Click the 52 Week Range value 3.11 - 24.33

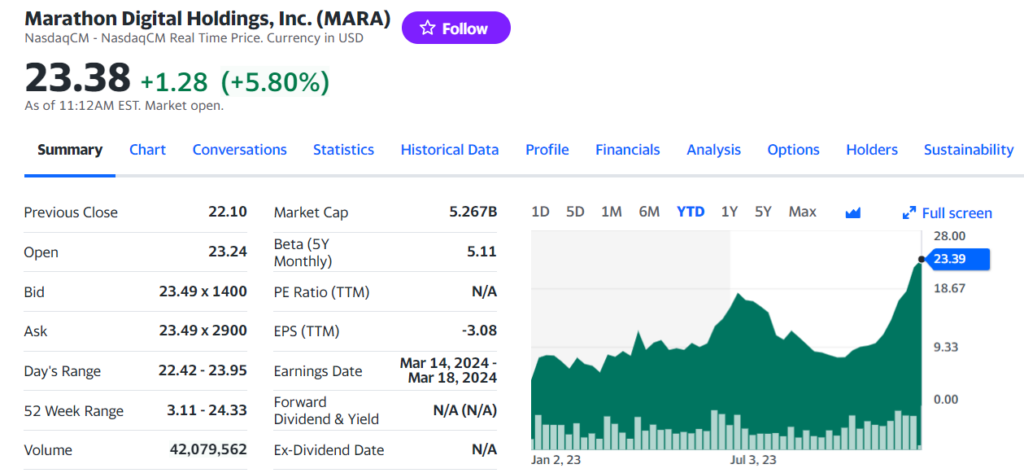point(207,410)
